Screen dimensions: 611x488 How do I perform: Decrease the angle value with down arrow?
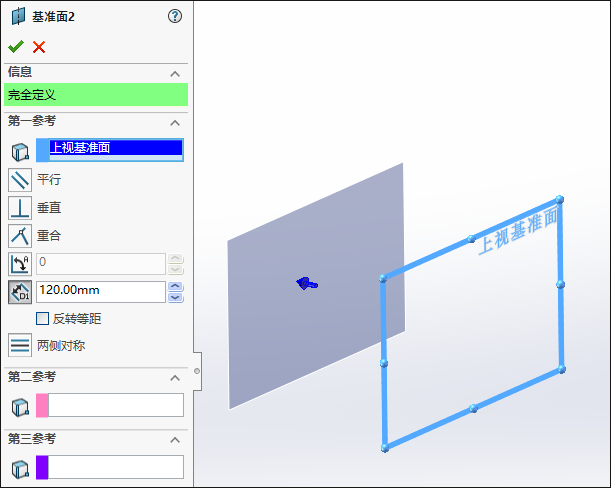(175, 269)
